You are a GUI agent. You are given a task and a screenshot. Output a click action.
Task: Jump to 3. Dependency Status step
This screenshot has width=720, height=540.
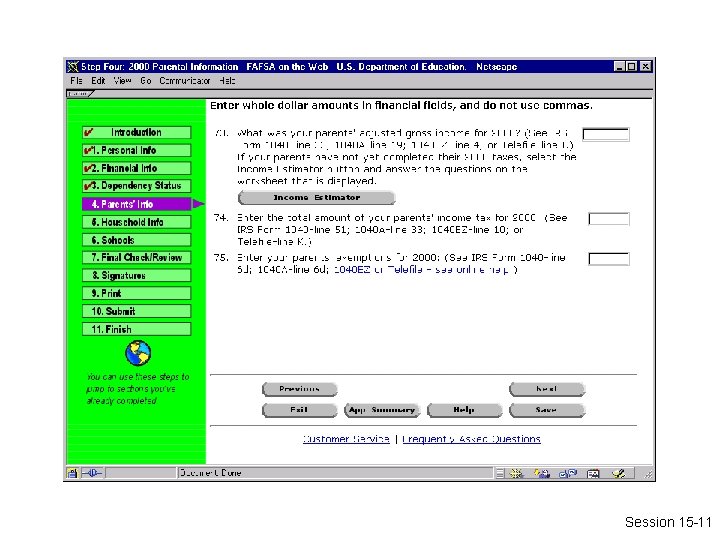(137, 186)
